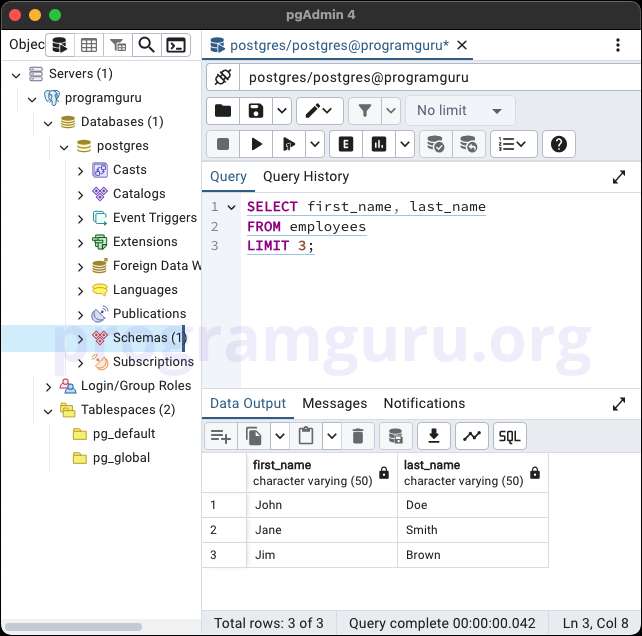Image resolution: width=642 pixels, height=636 pixels.
Task: Collapse the Databases (1) node
Action: (x=48, y=123)
